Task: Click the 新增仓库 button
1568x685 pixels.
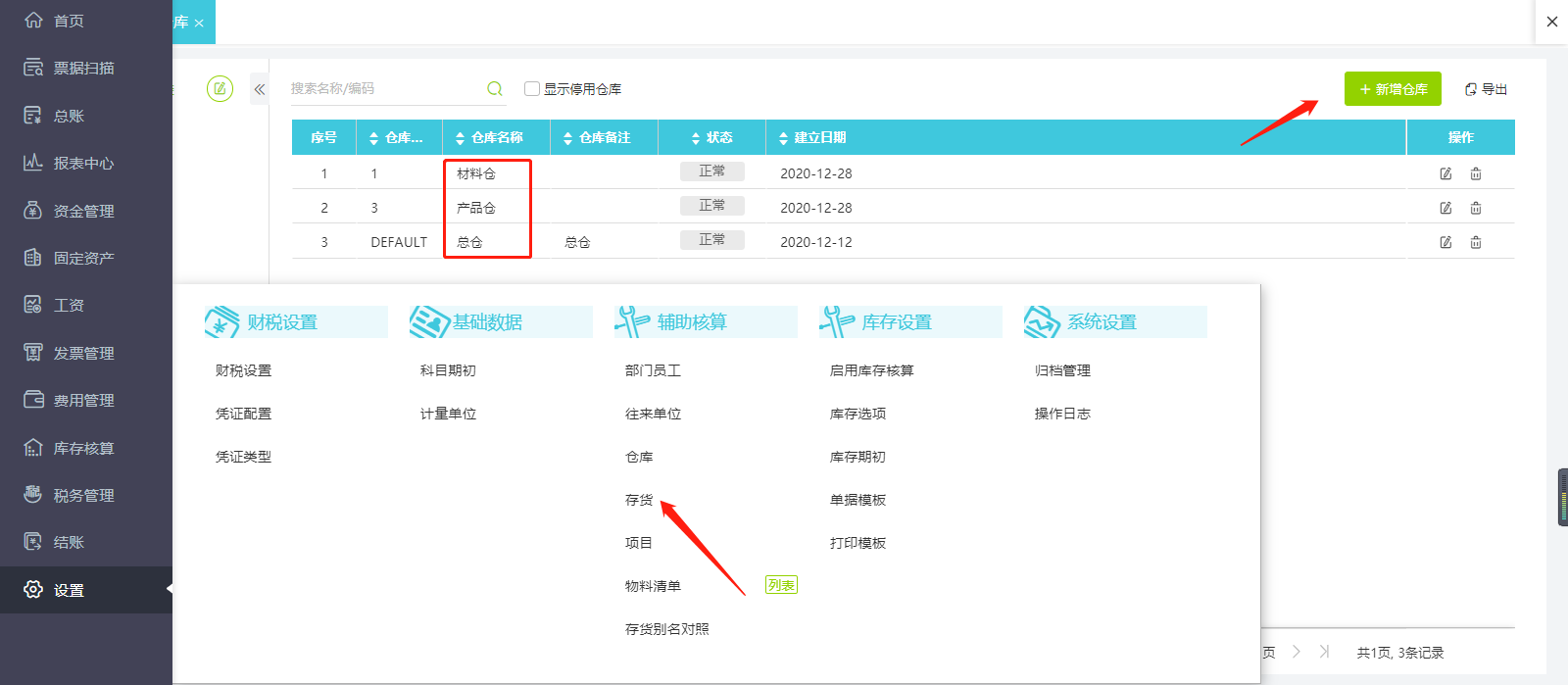Action: pos(1393,89)
